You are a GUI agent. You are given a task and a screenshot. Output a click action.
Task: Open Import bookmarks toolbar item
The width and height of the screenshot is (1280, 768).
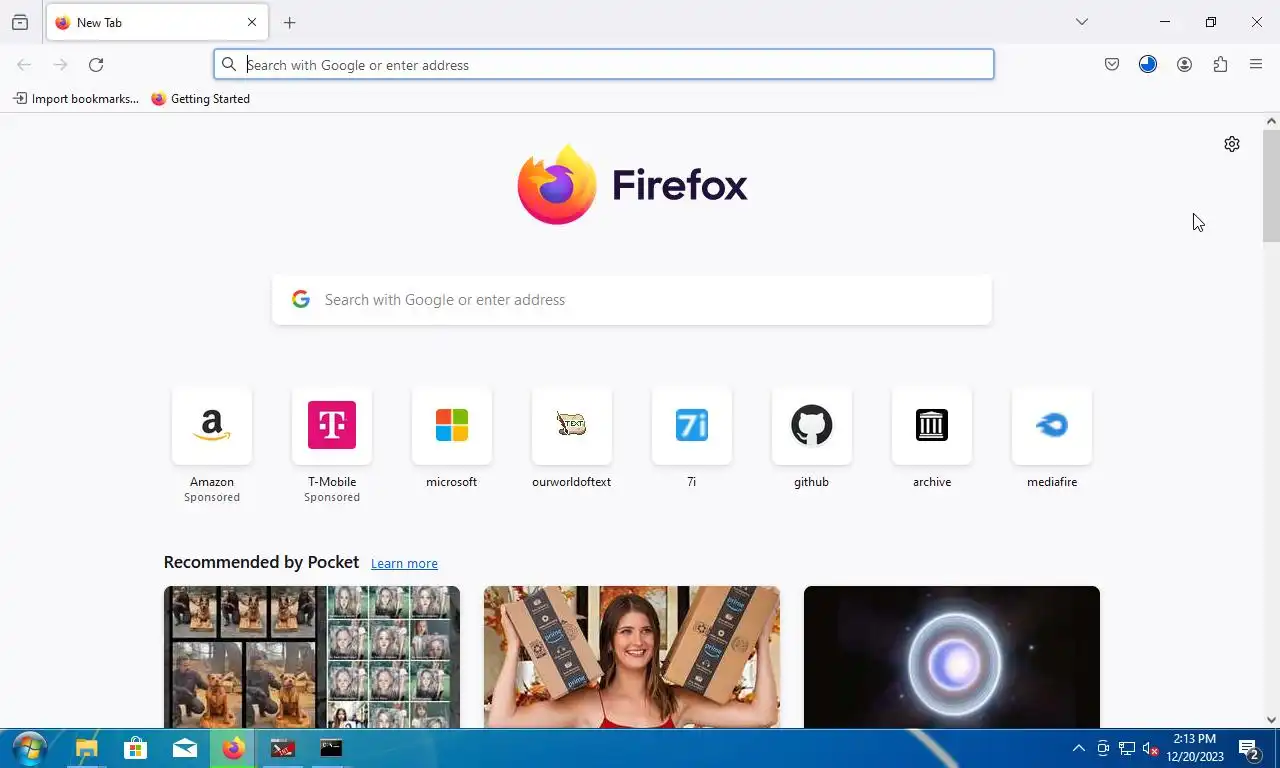coord(76,99)
